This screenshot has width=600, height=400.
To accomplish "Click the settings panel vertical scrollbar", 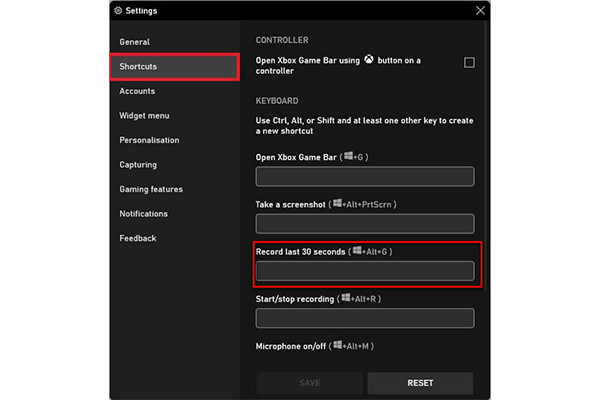I will point(486,157).
